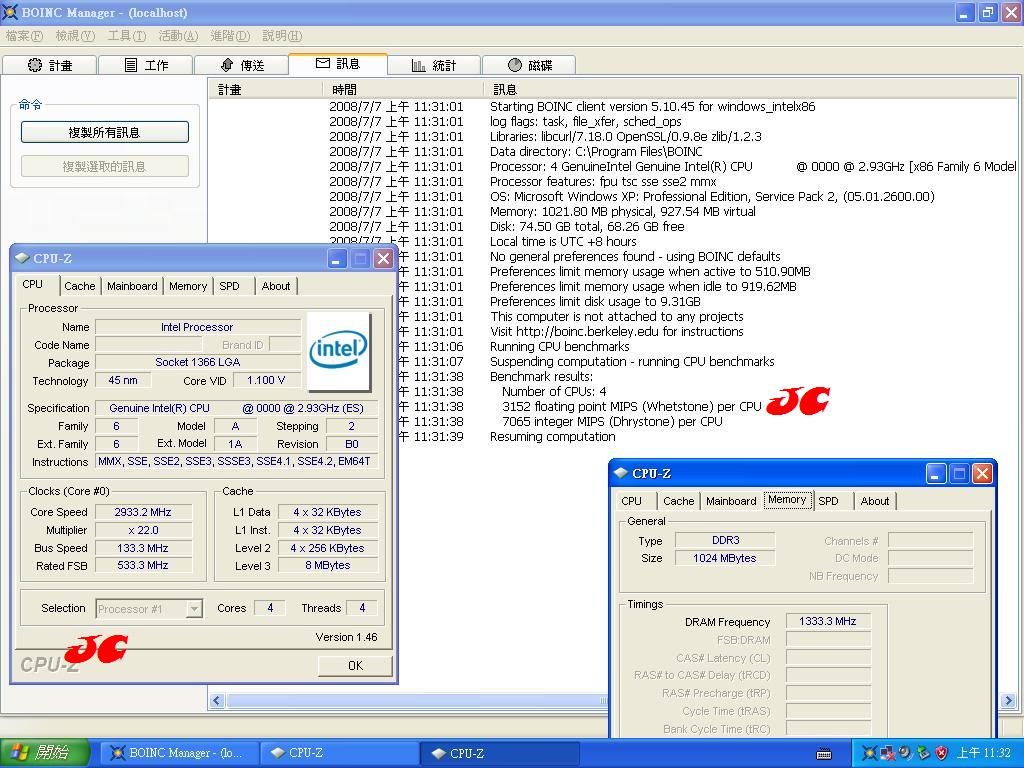The image size is (1024, 768).
Task: Close the left CPU-Z window
Action: coord(383,259)
